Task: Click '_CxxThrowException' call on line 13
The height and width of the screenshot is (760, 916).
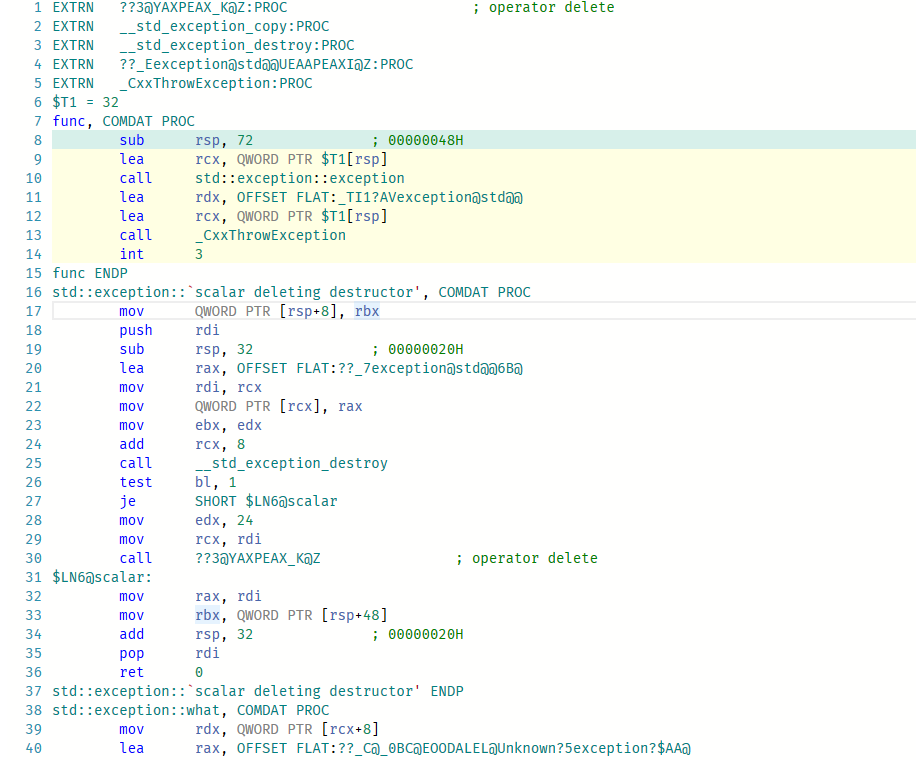Action: pyautogui.click(x=270, y=235)
